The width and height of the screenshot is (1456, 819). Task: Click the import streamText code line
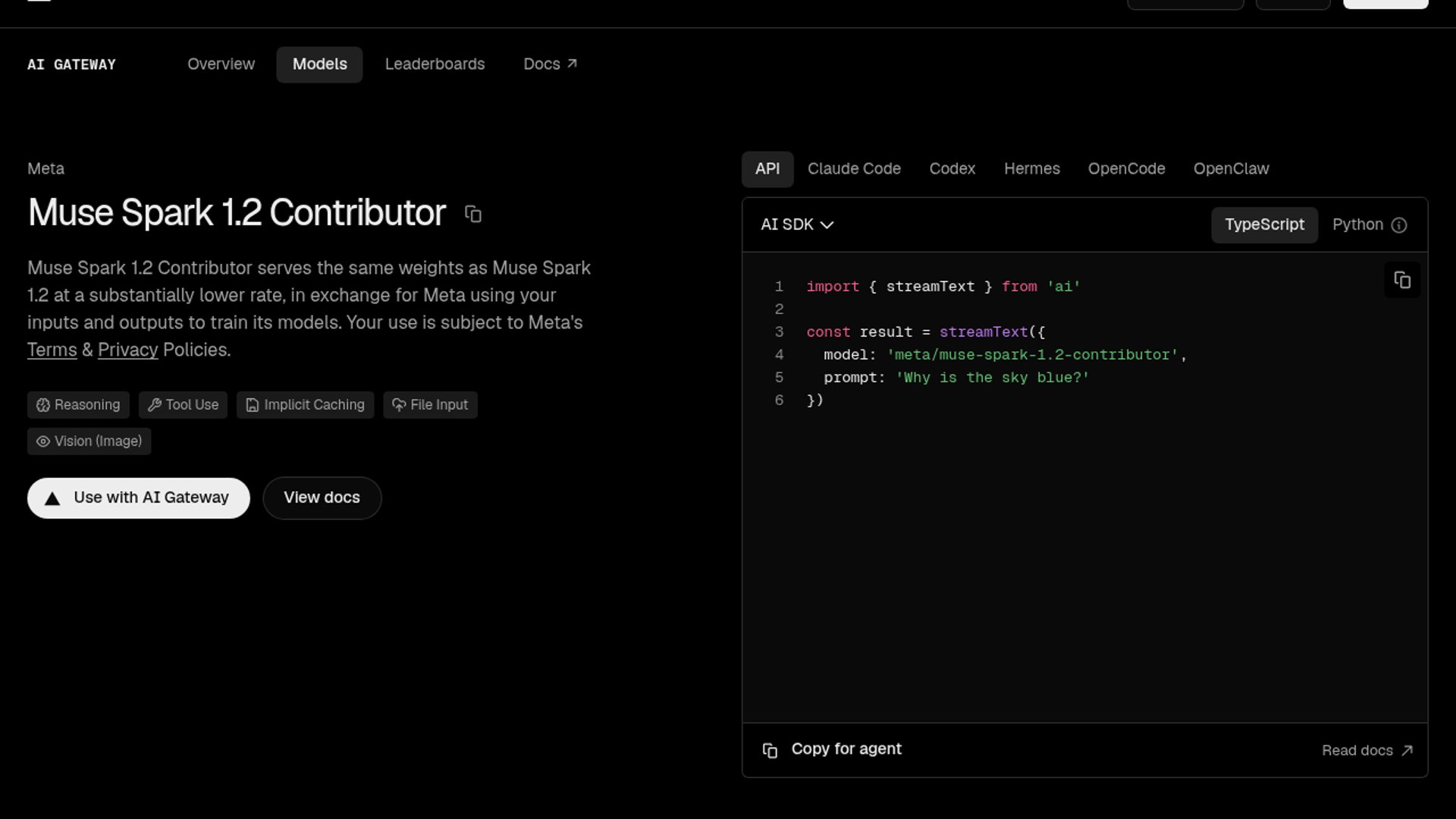click(943, 287)
